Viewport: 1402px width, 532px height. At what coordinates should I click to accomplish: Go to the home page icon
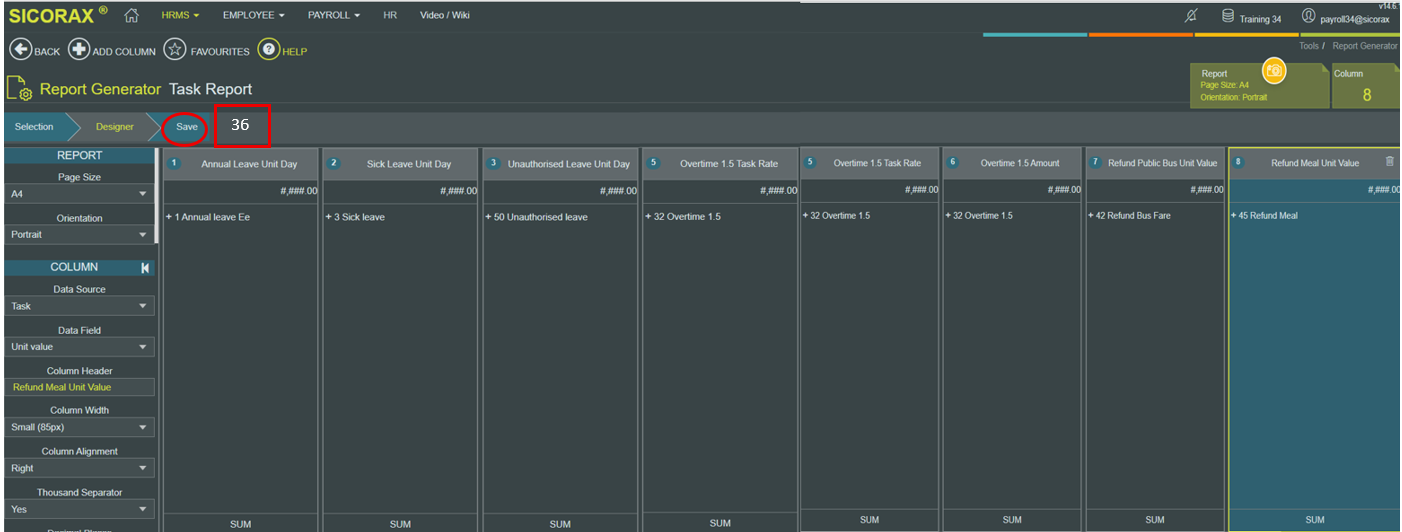pos(131,15)
